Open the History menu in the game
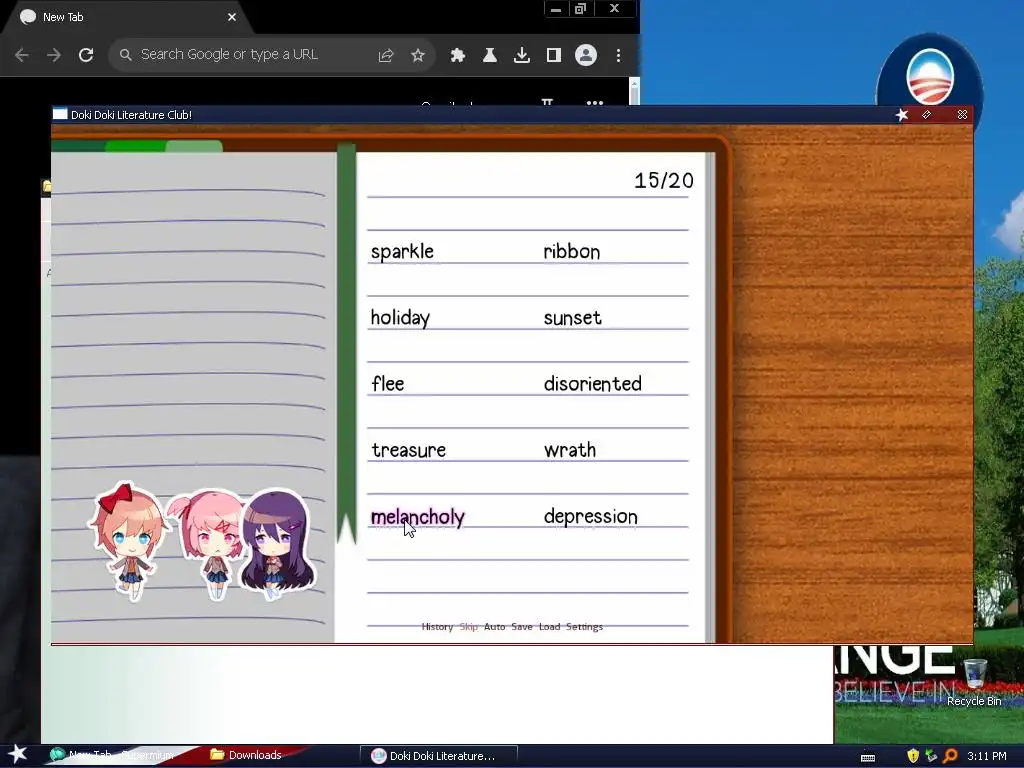 click(437, 627)
